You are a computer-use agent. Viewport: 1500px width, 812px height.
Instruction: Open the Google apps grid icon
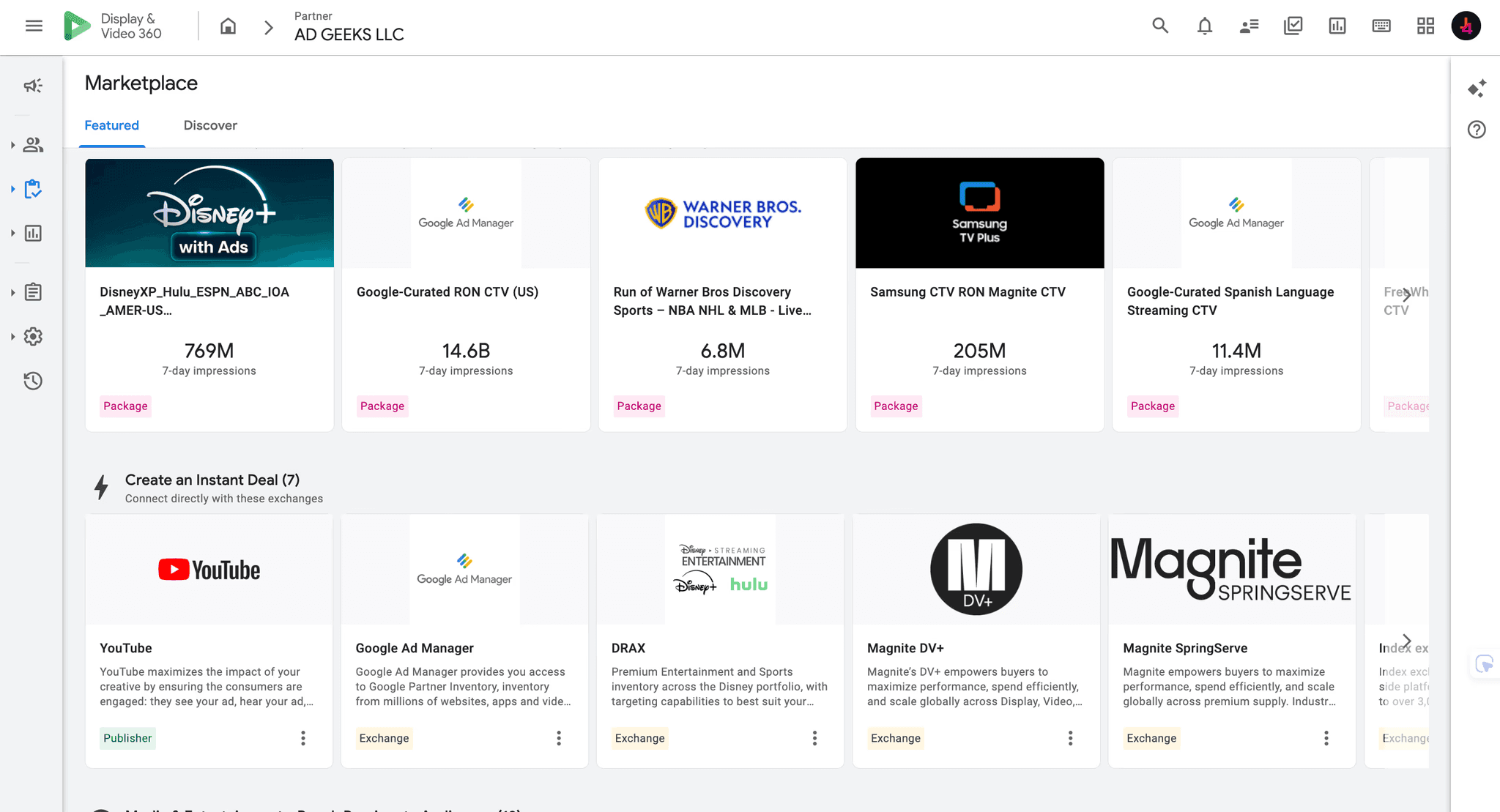[1425, 26]
